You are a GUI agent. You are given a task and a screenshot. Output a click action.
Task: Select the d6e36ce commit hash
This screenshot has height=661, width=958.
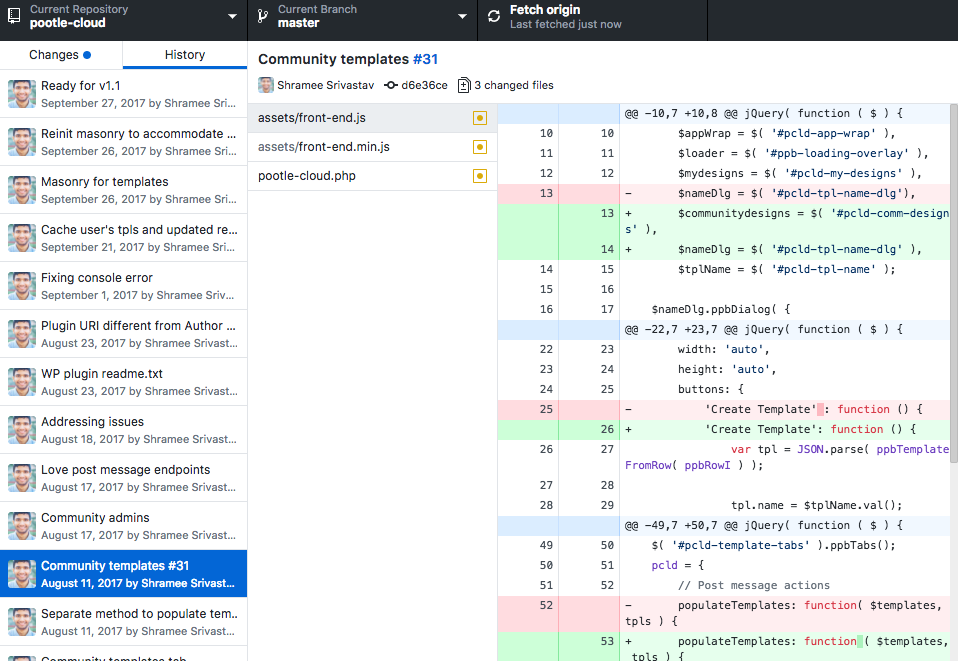point(424,85)
